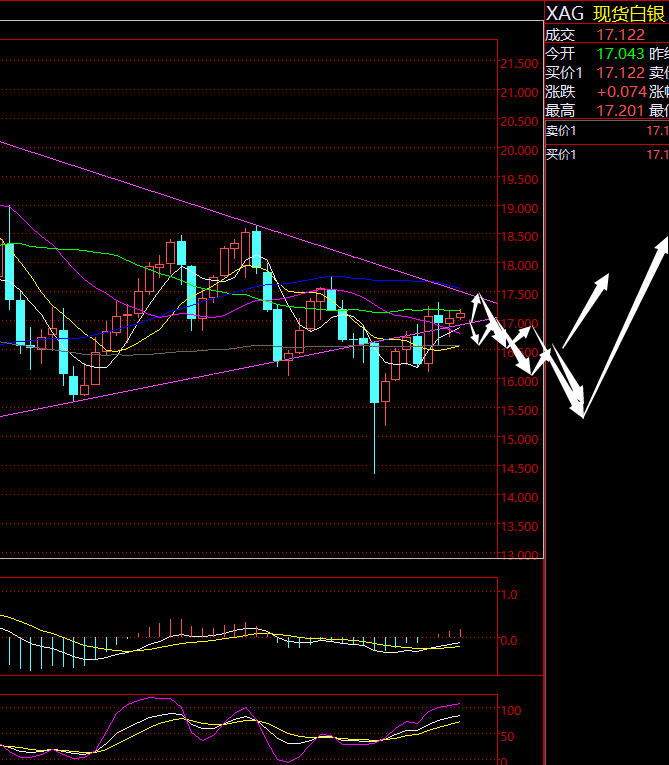The width and height of the screenshot is (669, 765).
Task: Click the XAG symbol code in header
Action: [565, 14]
